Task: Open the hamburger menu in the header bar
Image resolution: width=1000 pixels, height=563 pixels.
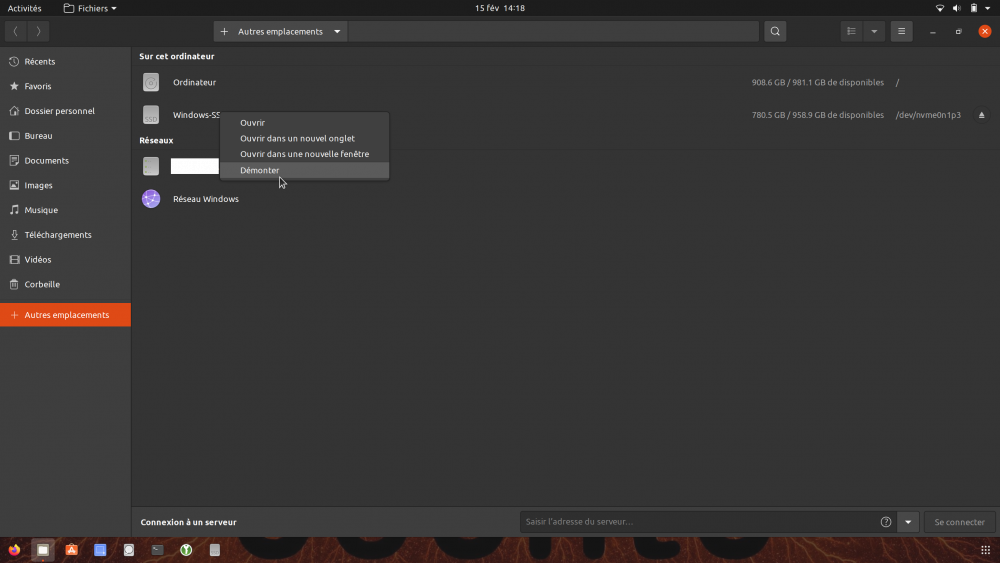Action: click(901, 31)
